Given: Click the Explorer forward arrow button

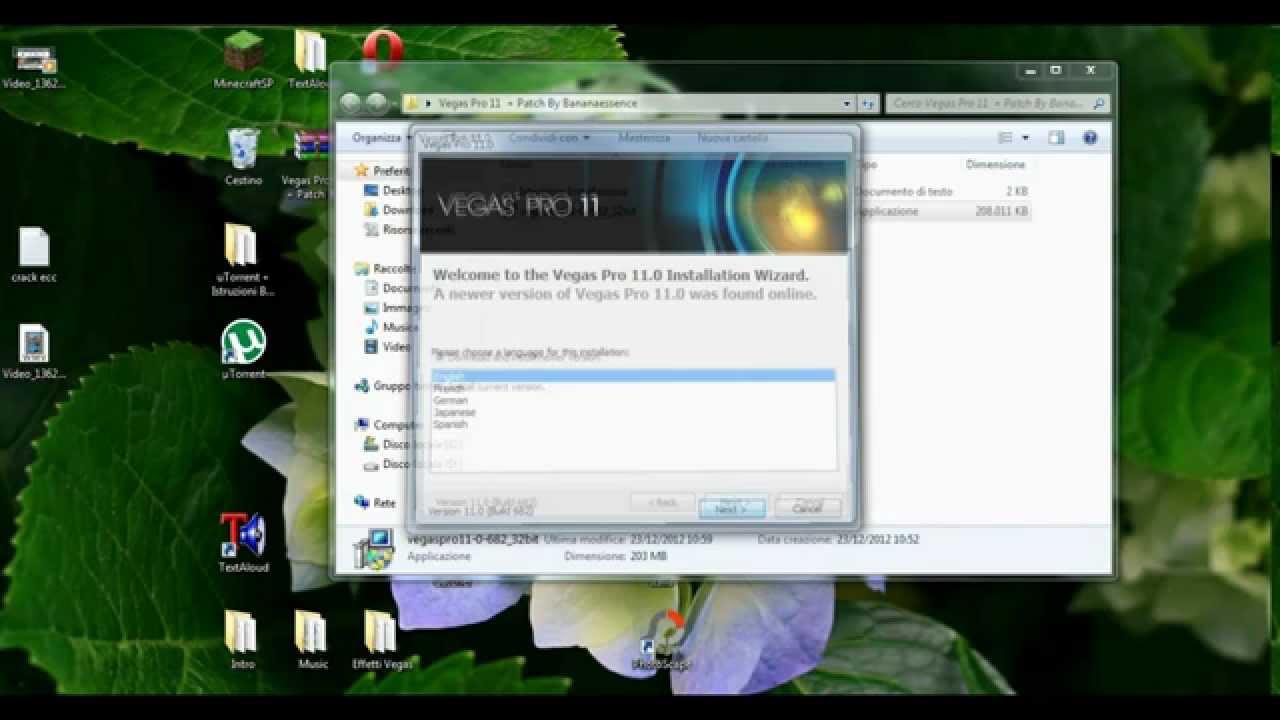Looking at the screenshot, I should [x=376, y=103].
